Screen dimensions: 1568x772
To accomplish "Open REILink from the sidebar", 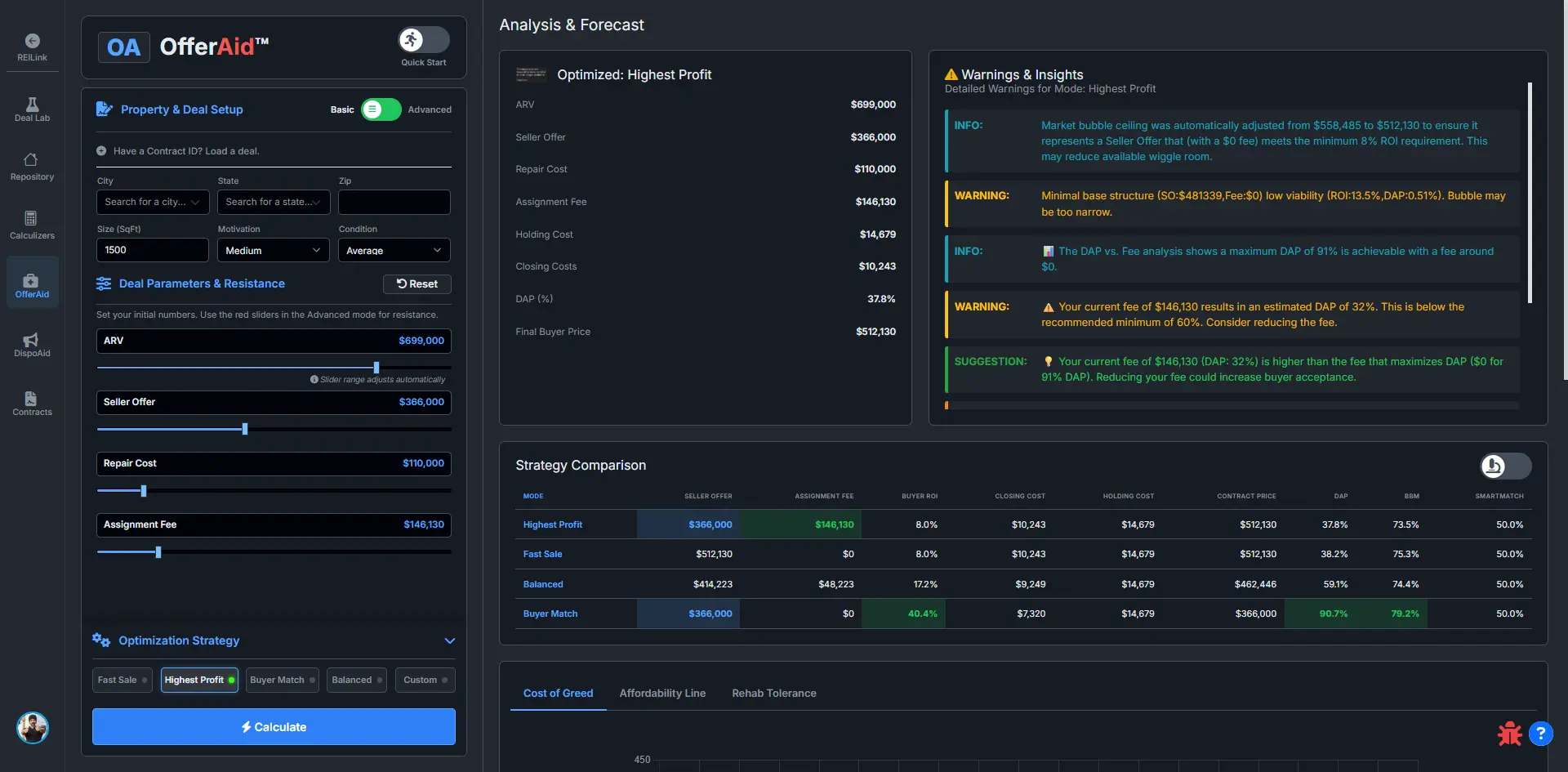I will (32, 47).
